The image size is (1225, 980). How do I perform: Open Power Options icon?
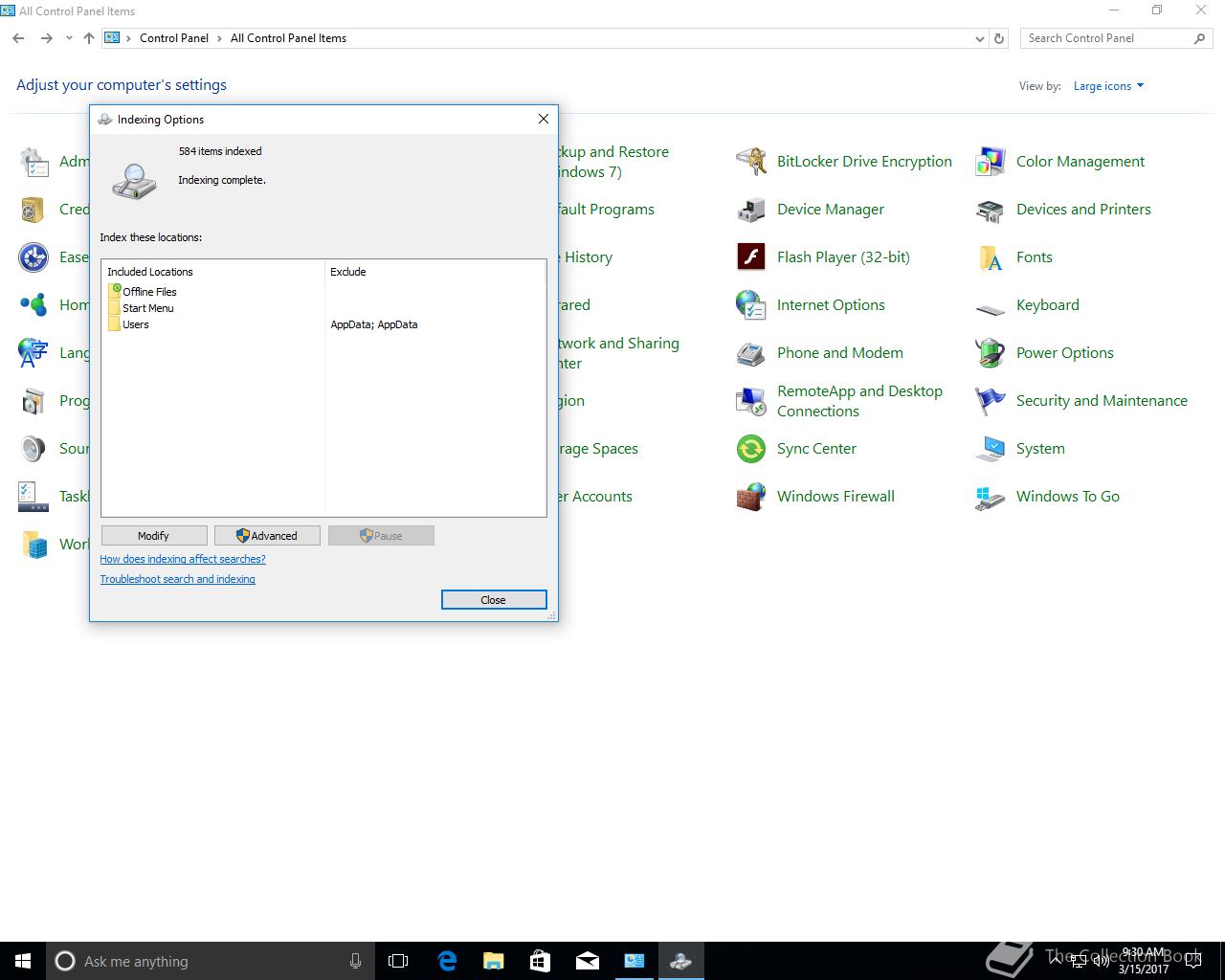[x=991, y=353]
